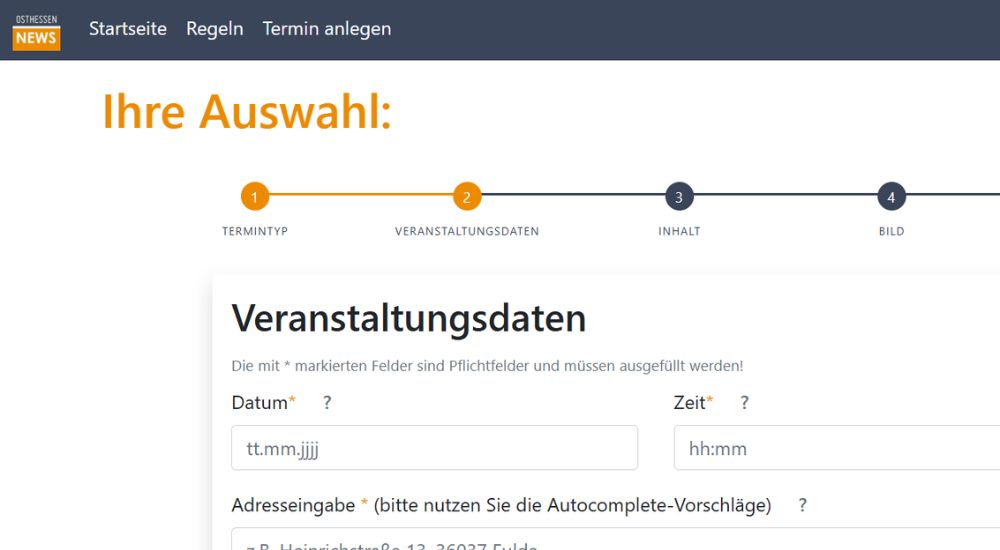The height and width of the screenshot is (550, 1000).
Task: Click the question mark beside Adresseingabe
Action: click(802, 506)
